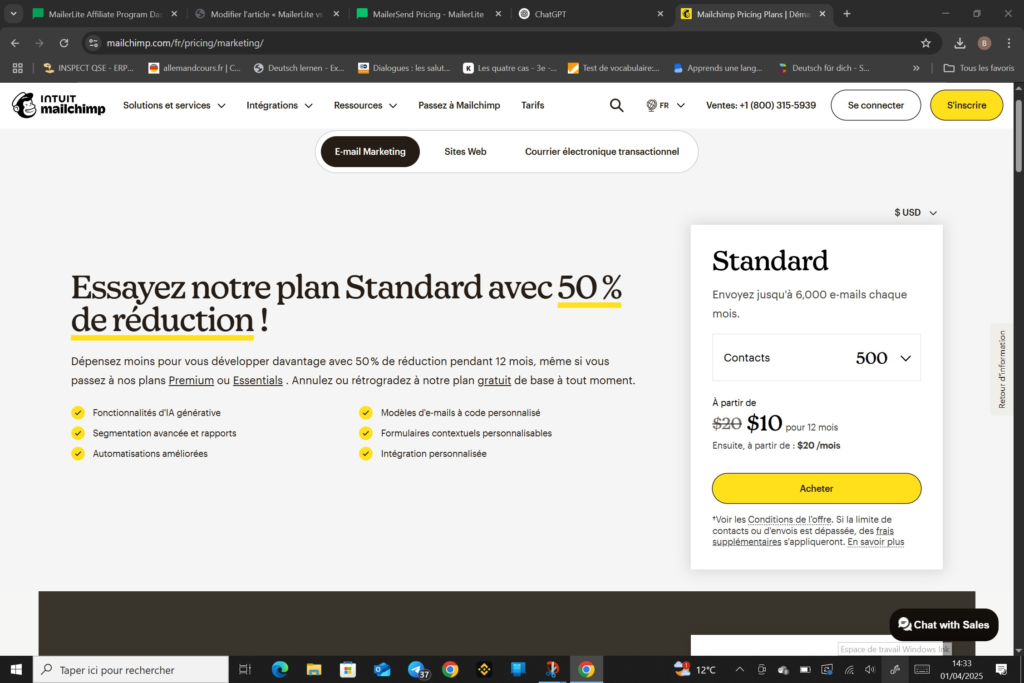Open the Chrome profile avatar
The height and width of the screenshot is (683, 1024).
984,43
